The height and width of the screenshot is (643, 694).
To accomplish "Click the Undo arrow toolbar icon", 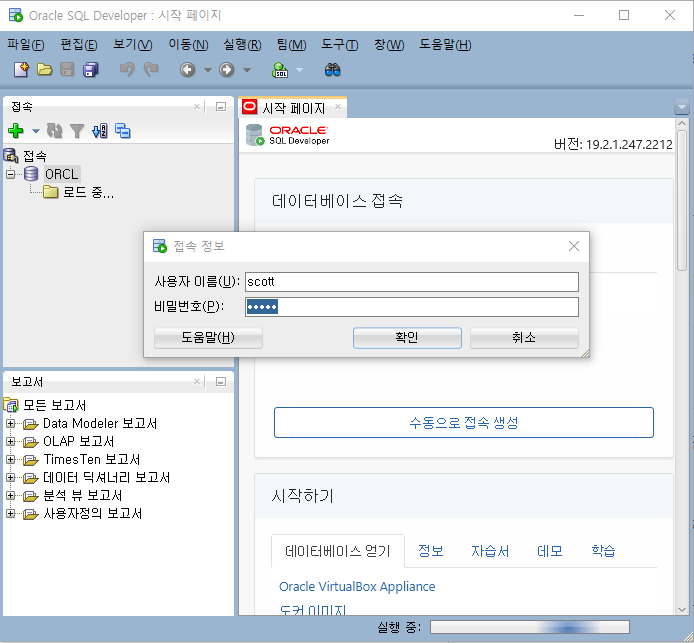I will 127,69.
